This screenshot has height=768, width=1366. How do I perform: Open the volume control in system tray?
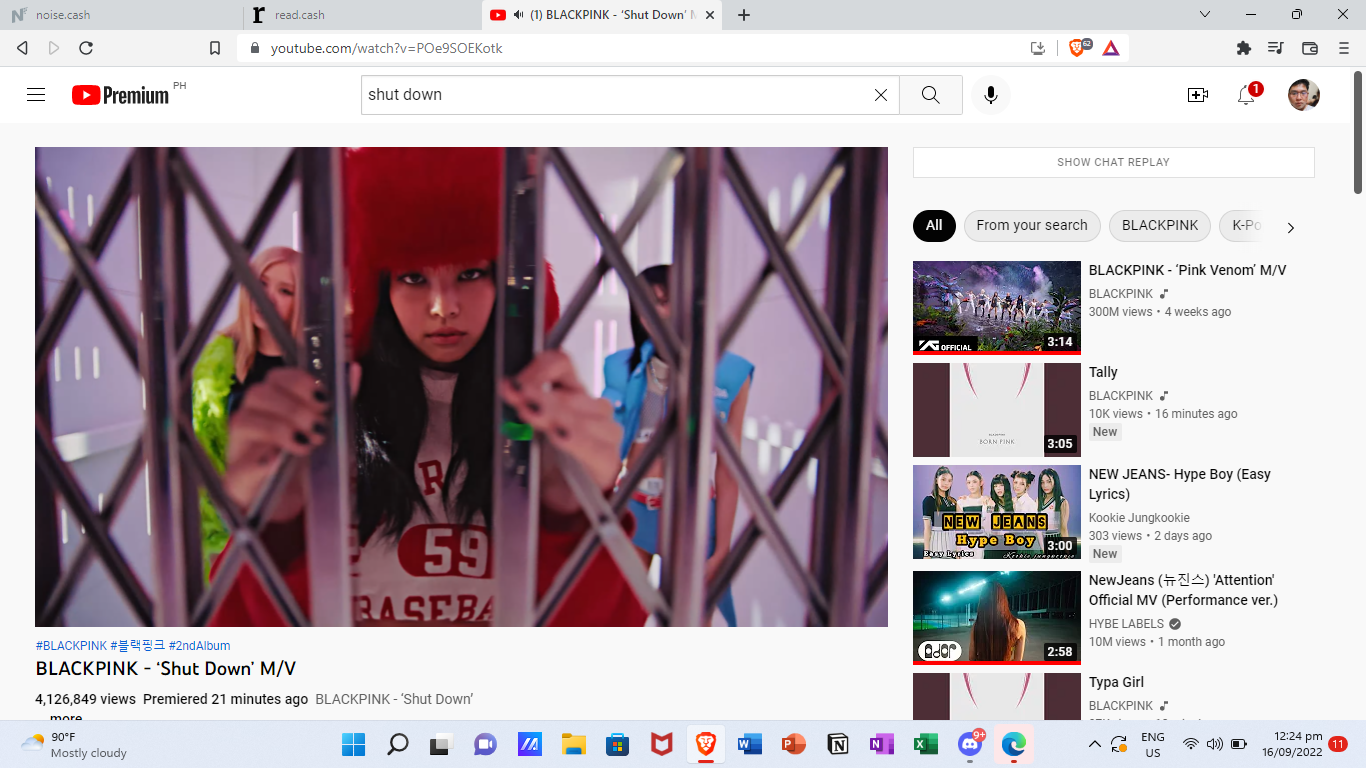click(x=1215, y=745)
